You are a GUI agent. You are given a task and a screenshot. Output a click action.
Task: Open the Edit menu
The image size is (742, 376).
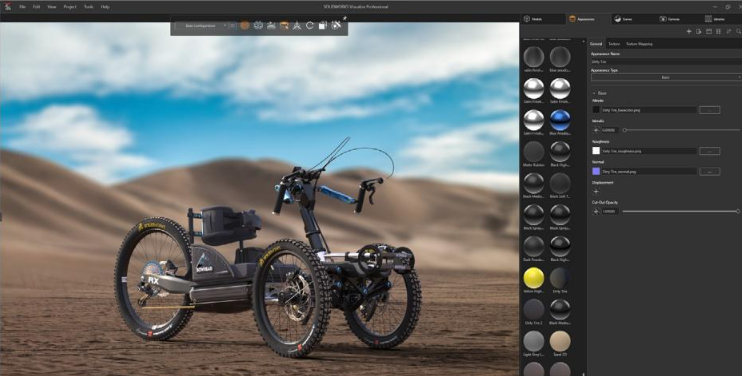pos(36,7)
